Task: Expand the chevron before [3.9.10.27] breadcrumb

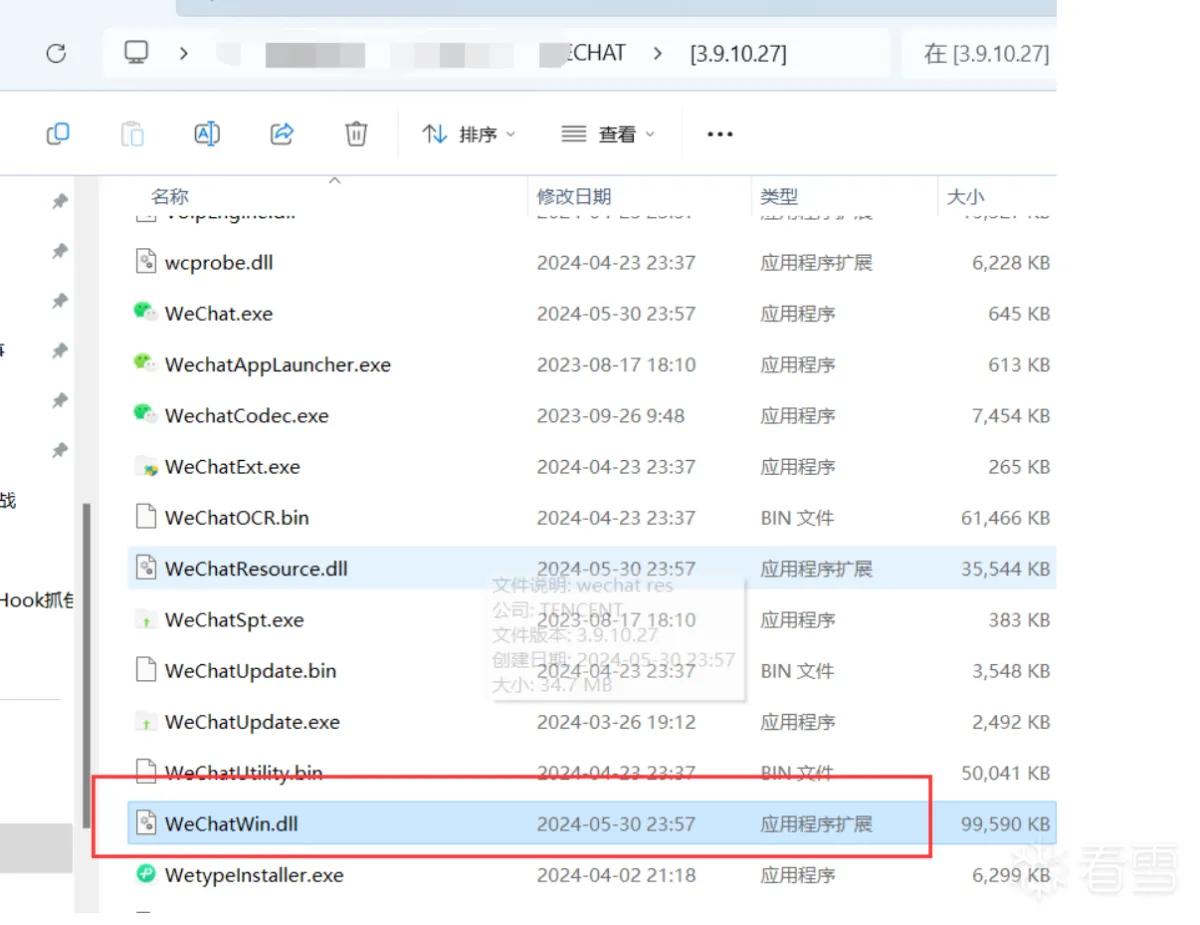Action: pyautogui.click(x=657, y=54)
